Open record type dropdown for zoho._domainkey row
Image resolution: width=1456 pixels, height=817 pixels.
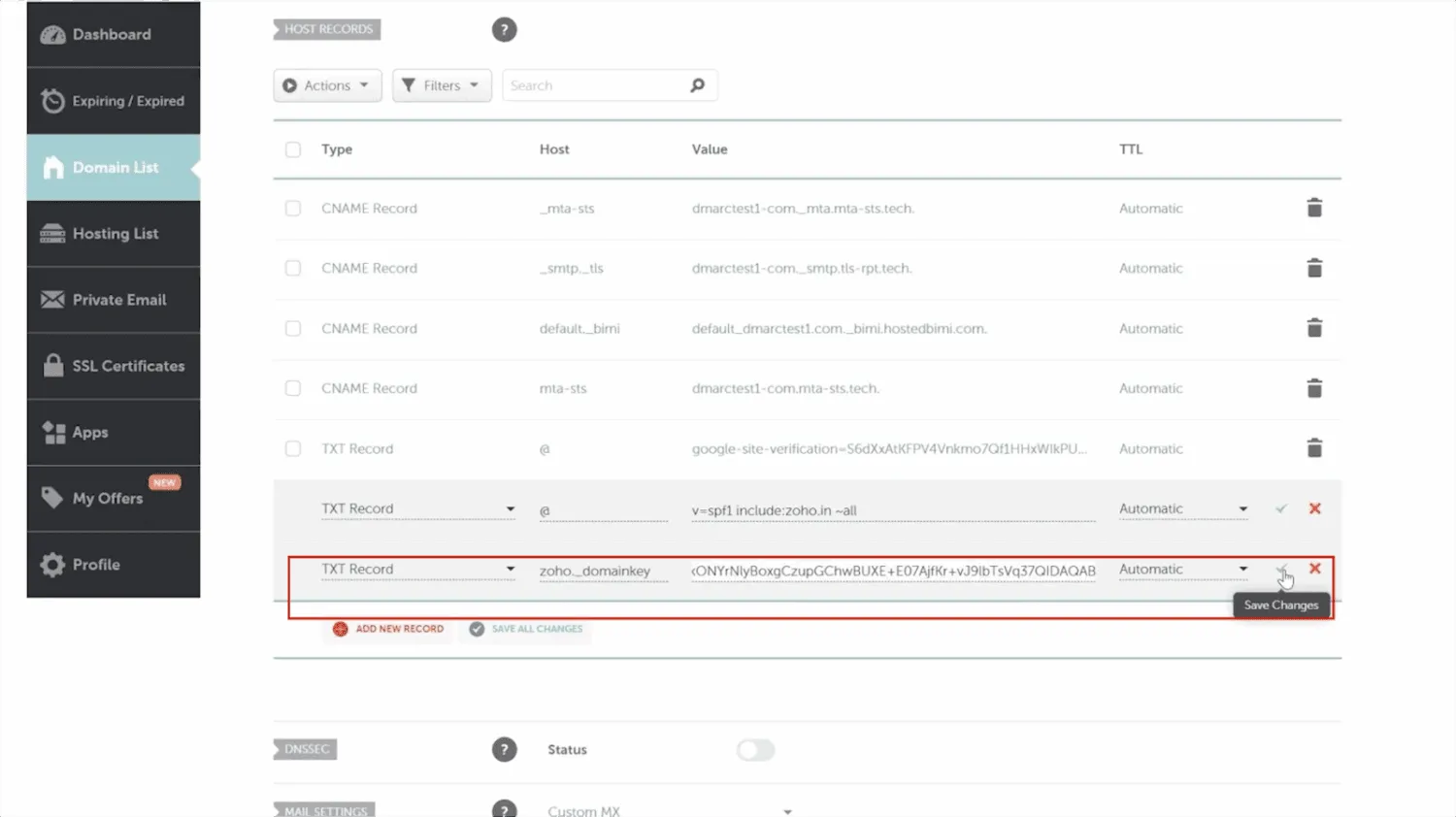point(418,570)
